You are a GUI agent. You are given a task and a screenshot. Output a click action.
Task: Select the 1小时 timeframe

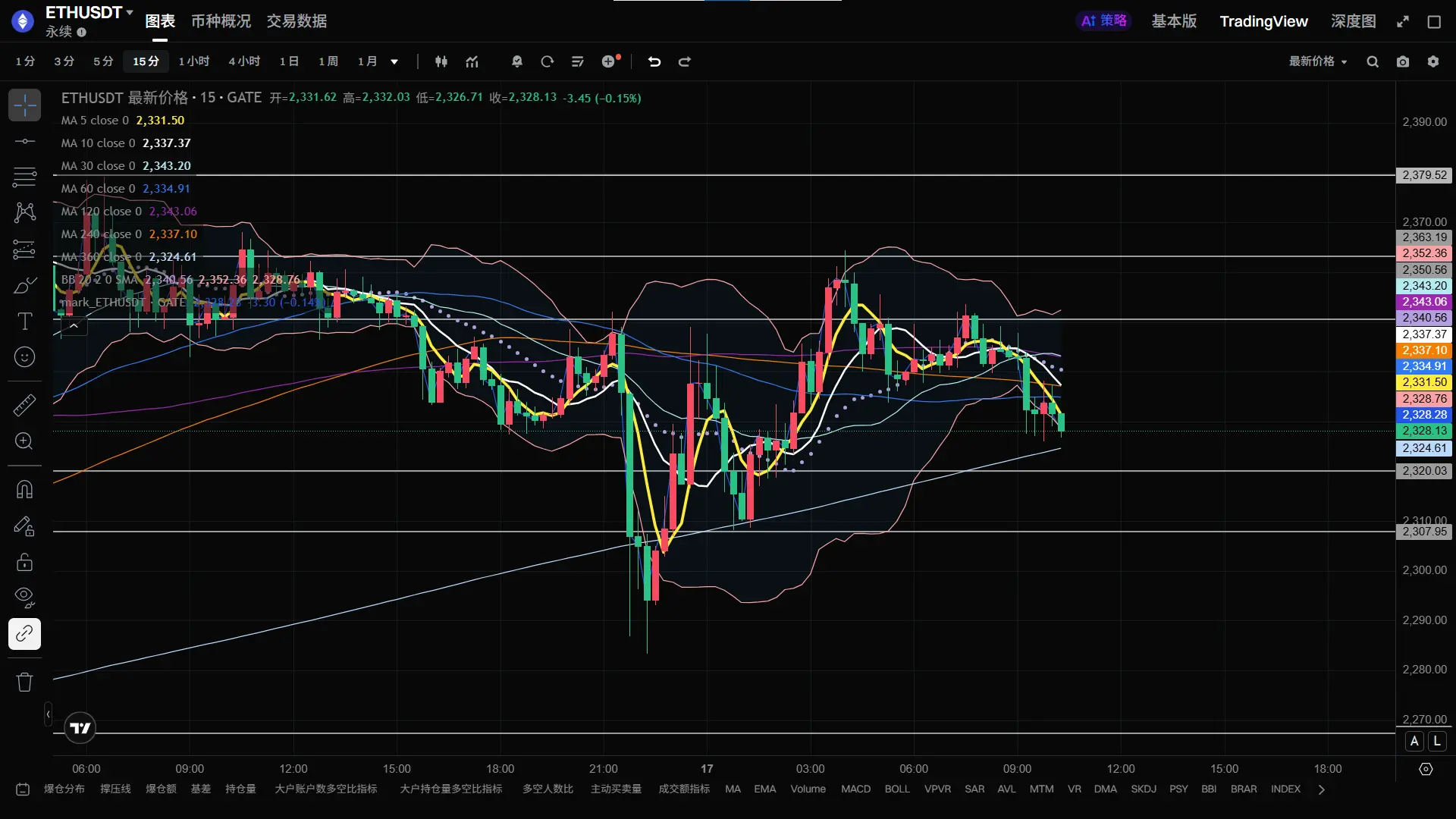click(x=194, y=62)
